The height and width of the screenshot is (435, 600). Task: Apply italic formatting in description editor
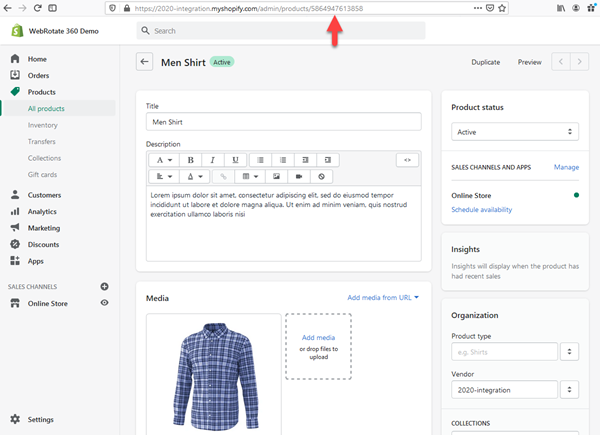212,160
